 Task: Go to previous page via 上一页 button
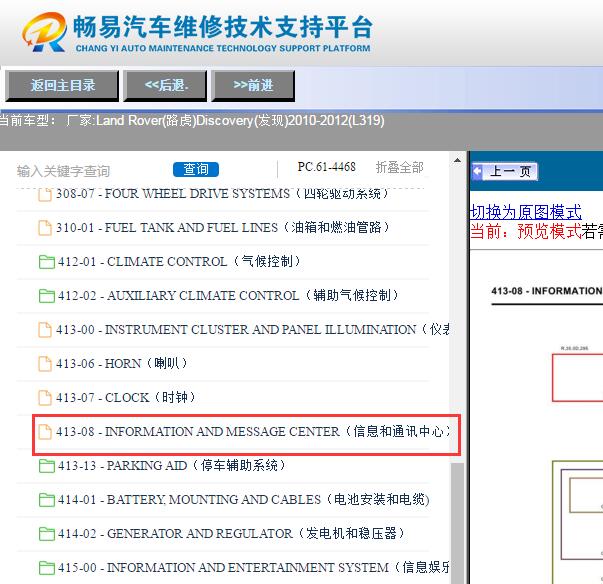point(504,171)
